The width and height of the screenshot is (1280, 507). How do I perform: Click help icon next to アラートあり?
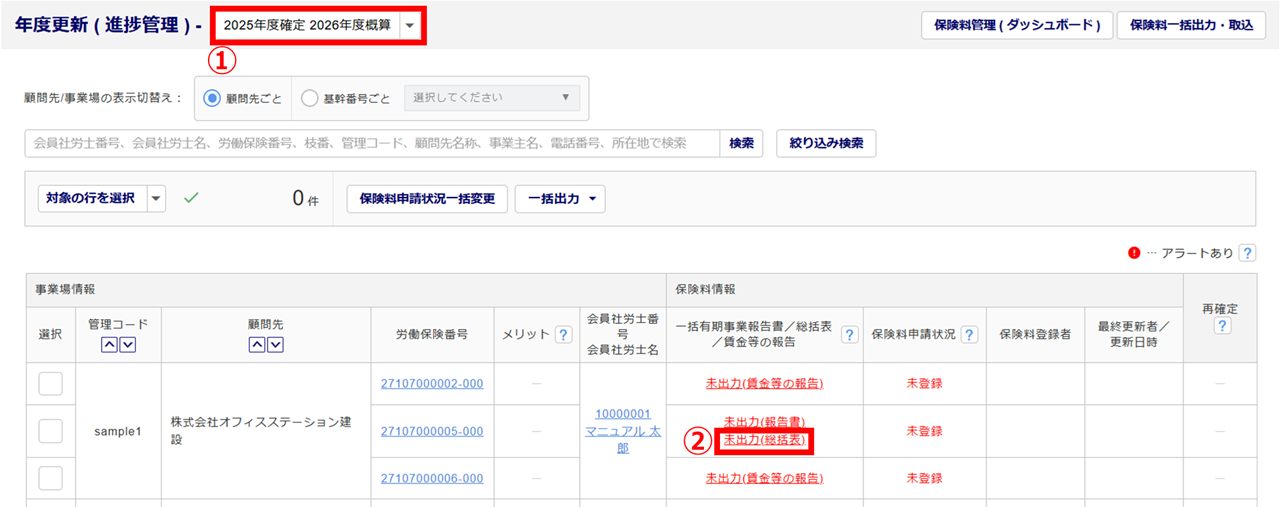point(1247,253)
